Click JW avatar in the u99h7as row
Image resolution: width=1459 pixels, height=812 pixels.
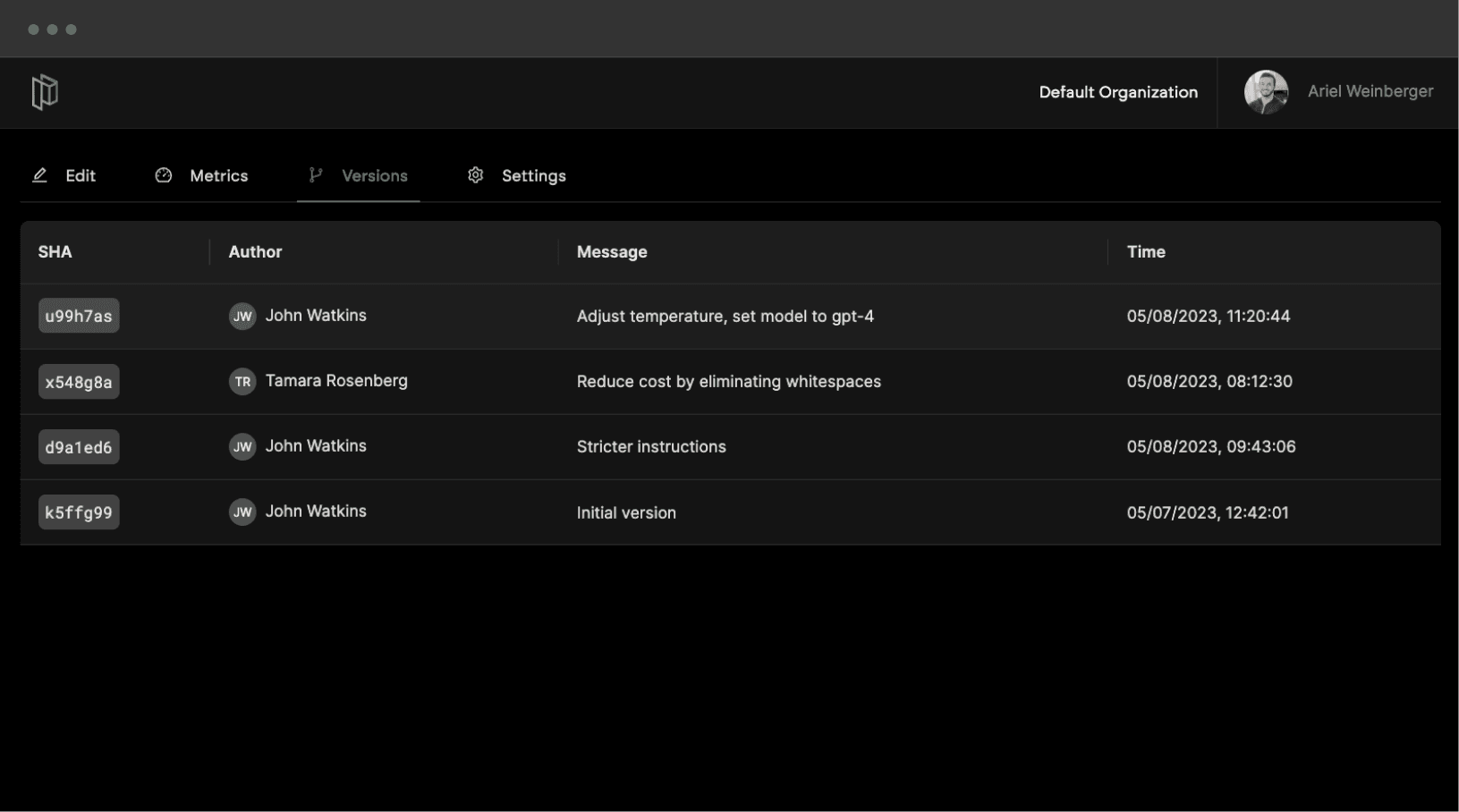pyautogui.click(x=242, y=317)
